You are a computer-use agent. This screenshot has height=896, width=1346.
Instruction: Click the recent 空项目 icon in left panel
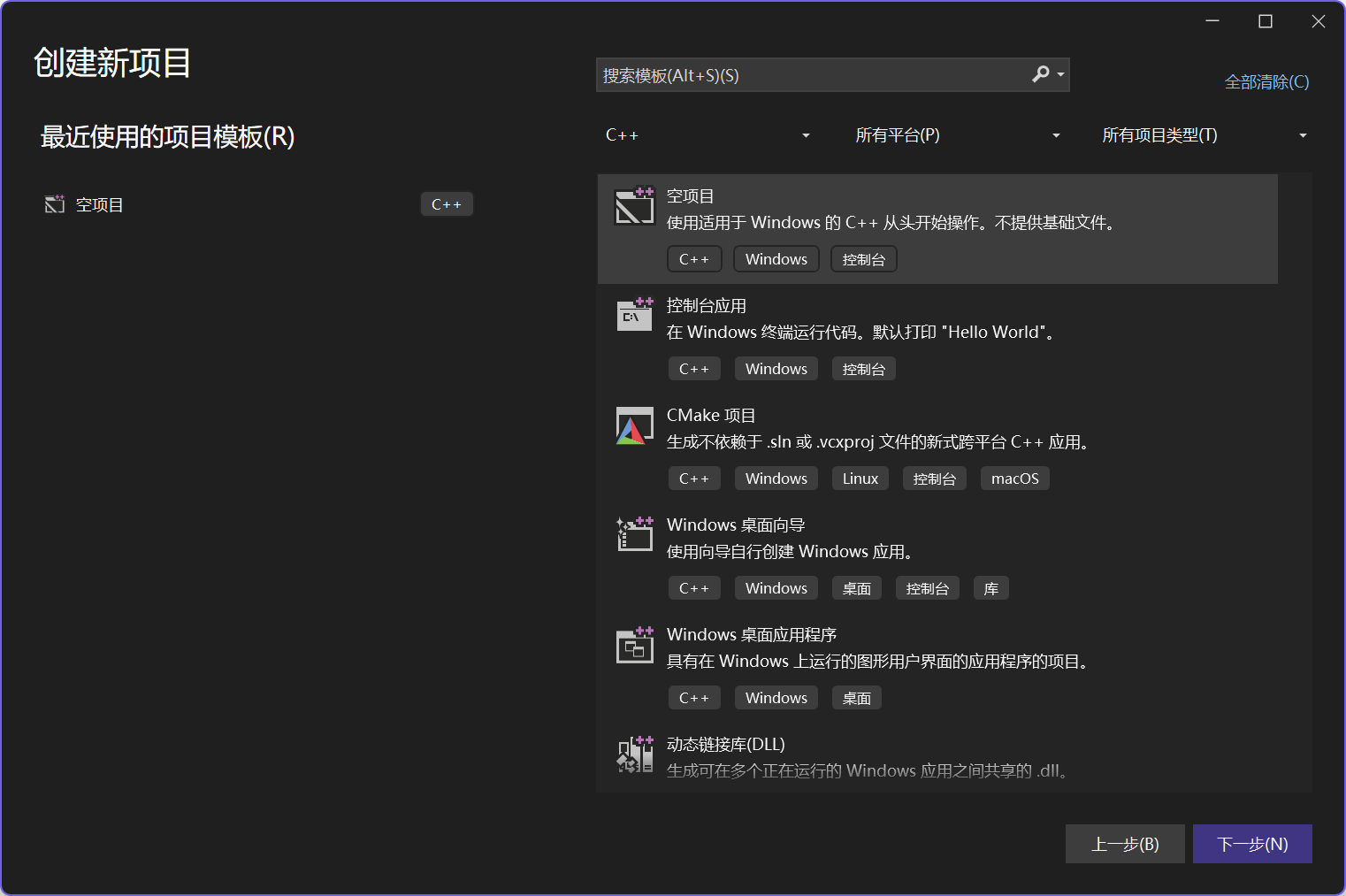pyautogui.click(x=54, y=203)
